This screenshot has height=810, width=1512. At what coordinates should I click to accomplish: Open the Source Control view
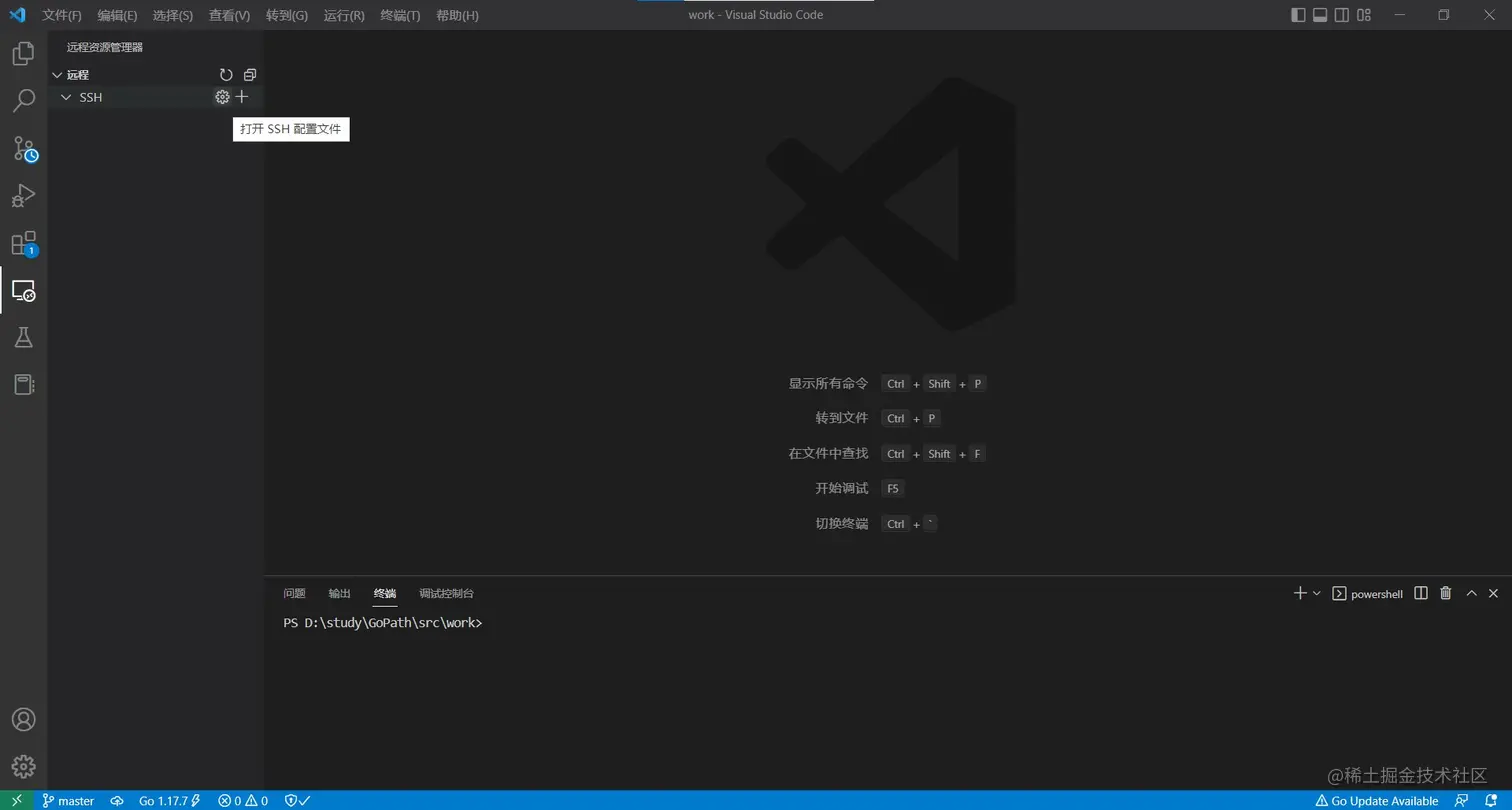point(24,149)
